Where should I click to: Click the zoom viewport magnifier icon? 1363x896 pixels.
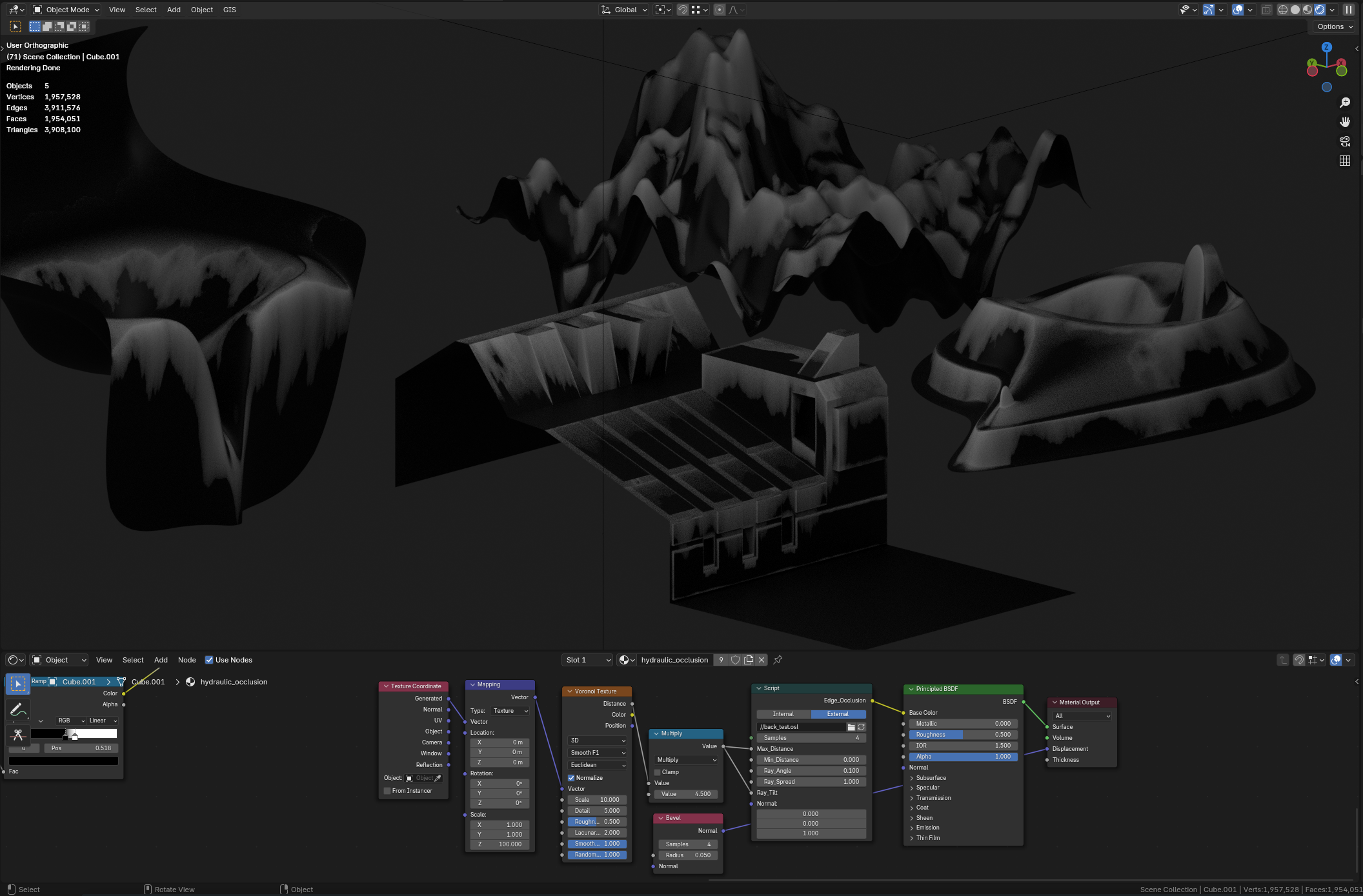[x=1345, y=103]
